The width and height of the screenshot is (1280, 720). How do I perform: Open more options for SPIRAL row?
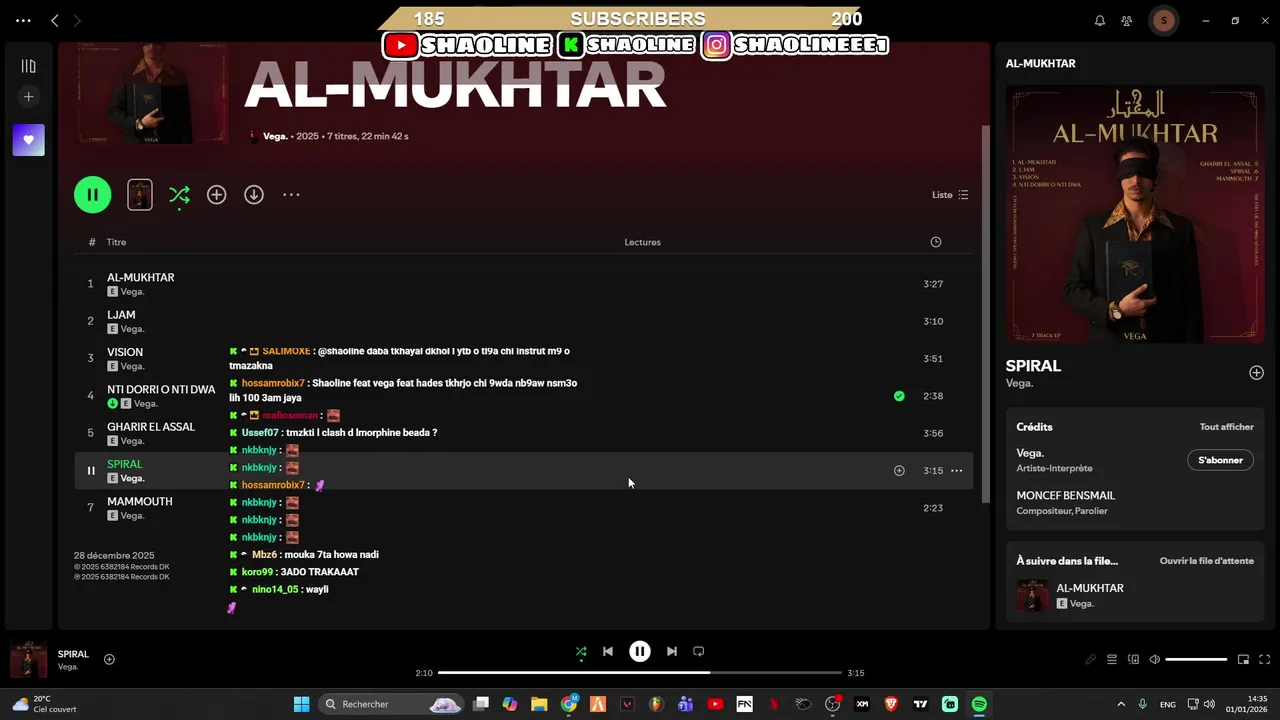coord(956,471)
